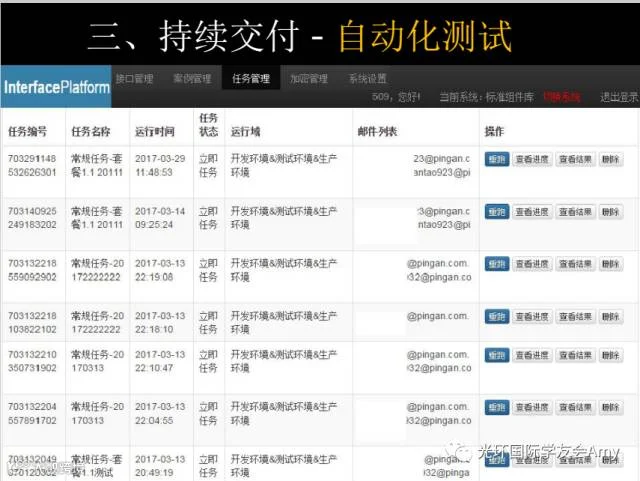Viewport: 640px width, 481px height.
Task: Click 删除 for the 22:04:55 task
Action: (611, 408)
